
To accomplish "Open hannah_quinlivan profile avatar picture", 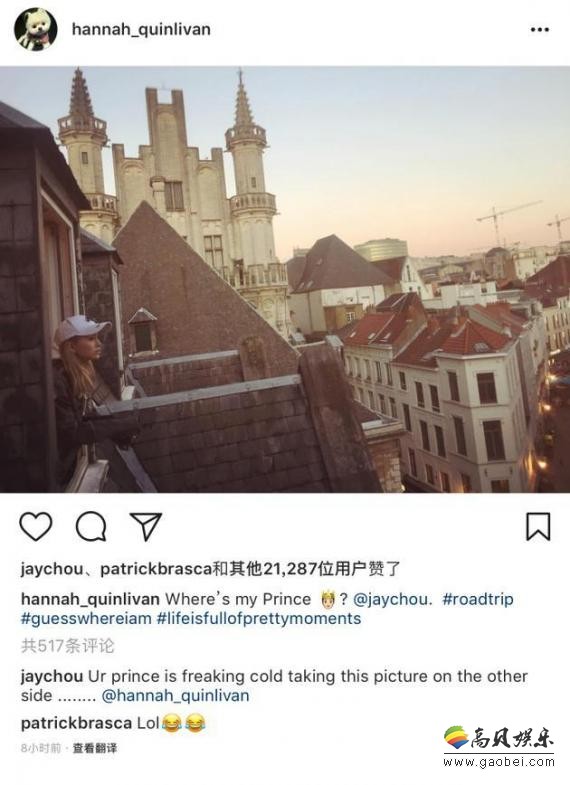I will tap(36, 29).
